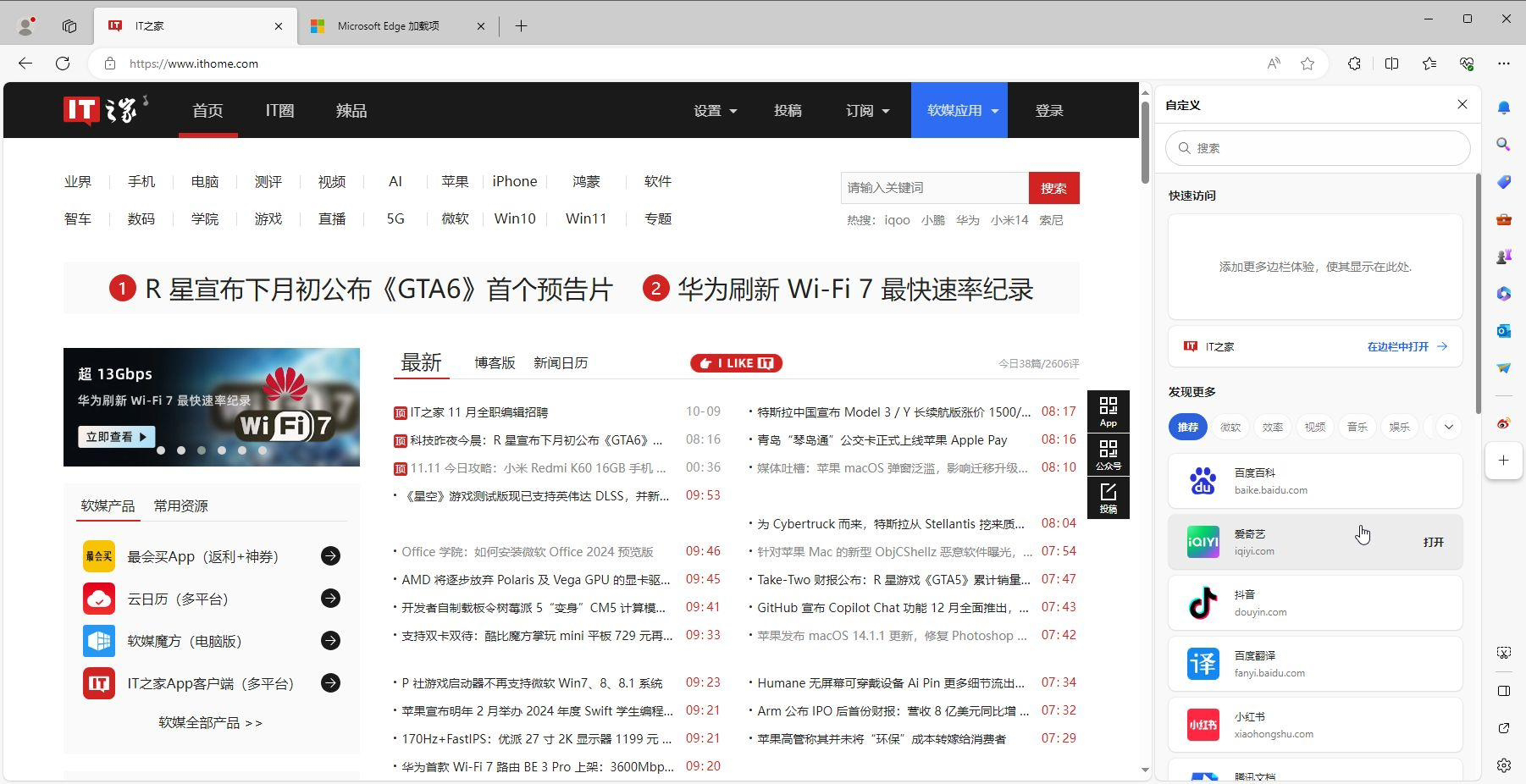Toggle split screen icon in toolbar

(1391, 63)
